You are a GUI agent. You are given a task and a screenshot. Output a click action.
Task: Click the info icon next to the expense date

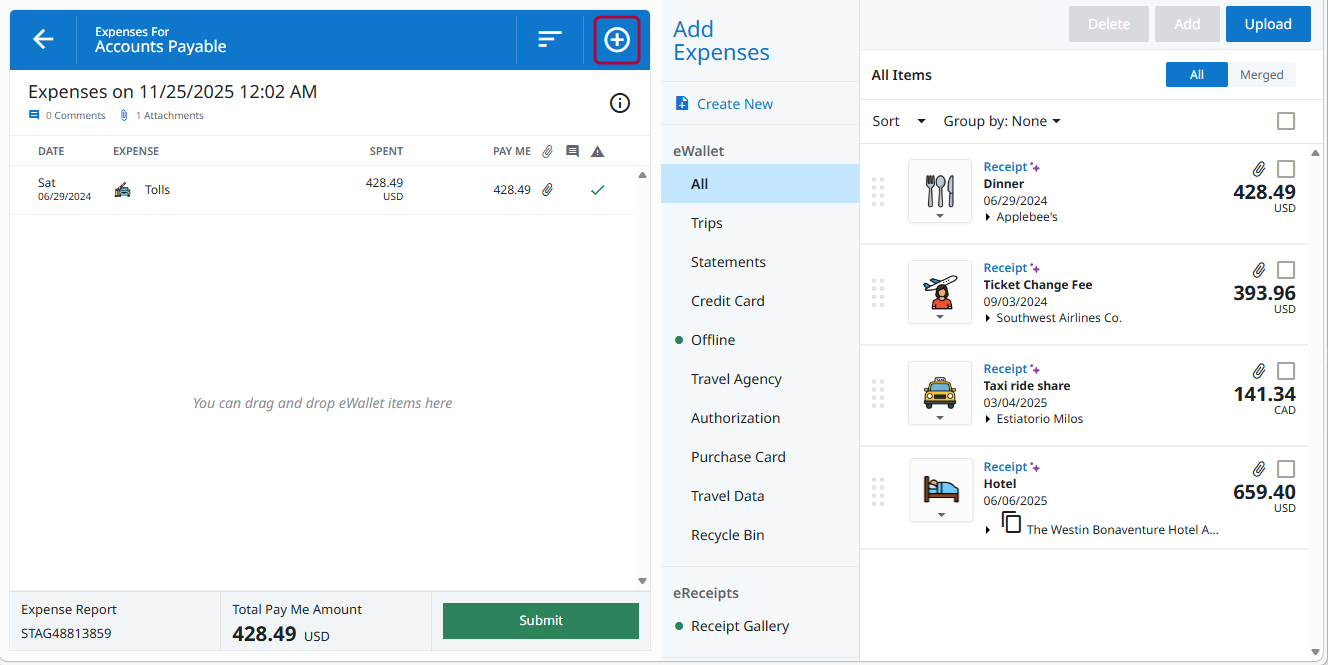(x=620, y=103)
